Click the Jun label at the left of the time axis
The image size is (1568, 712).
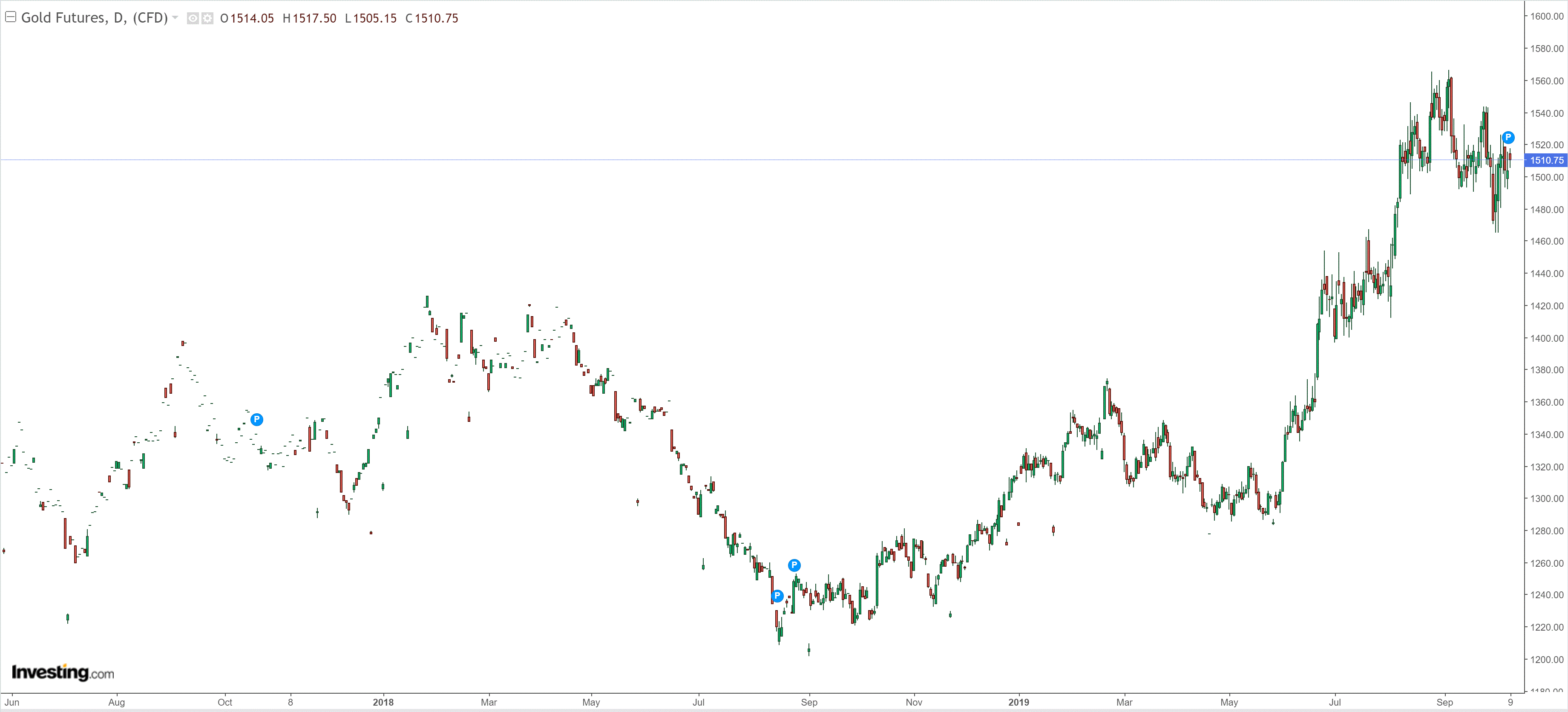(12, 702)
